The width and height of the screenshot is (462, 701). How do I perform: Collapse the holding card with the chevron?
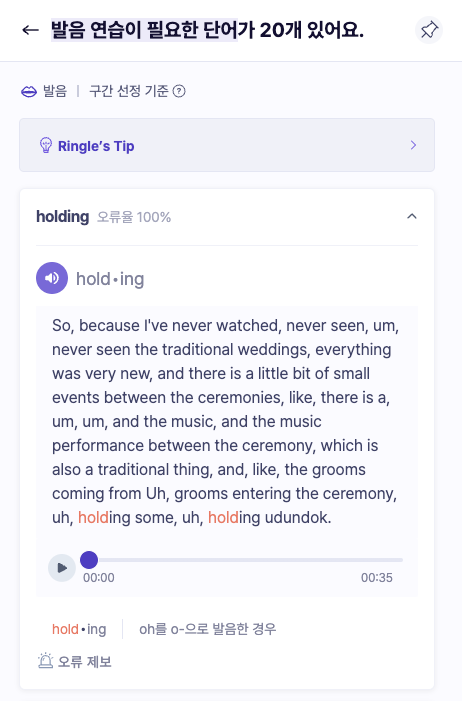click(412, 216)
